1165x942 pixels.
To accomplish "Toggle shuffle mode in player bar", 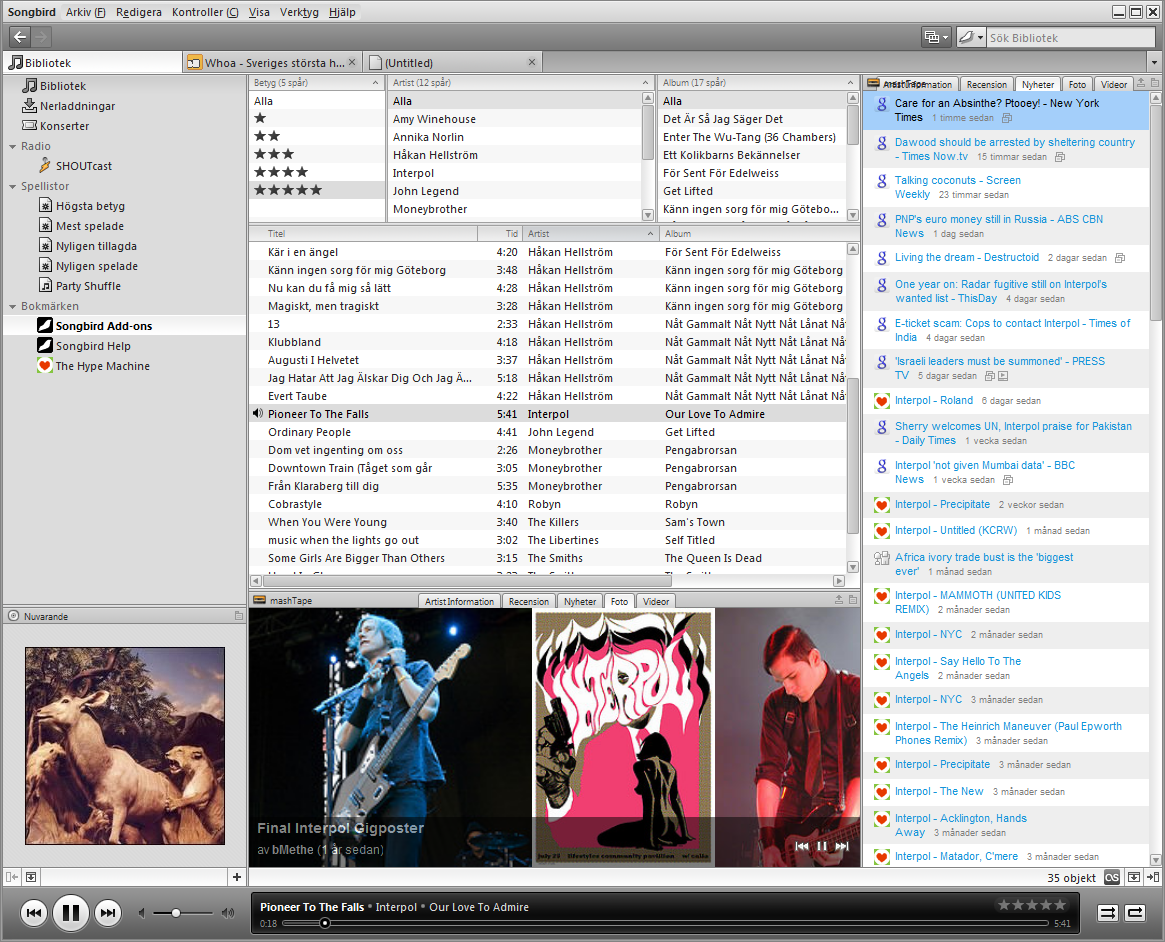I will tap(1107, 913).
